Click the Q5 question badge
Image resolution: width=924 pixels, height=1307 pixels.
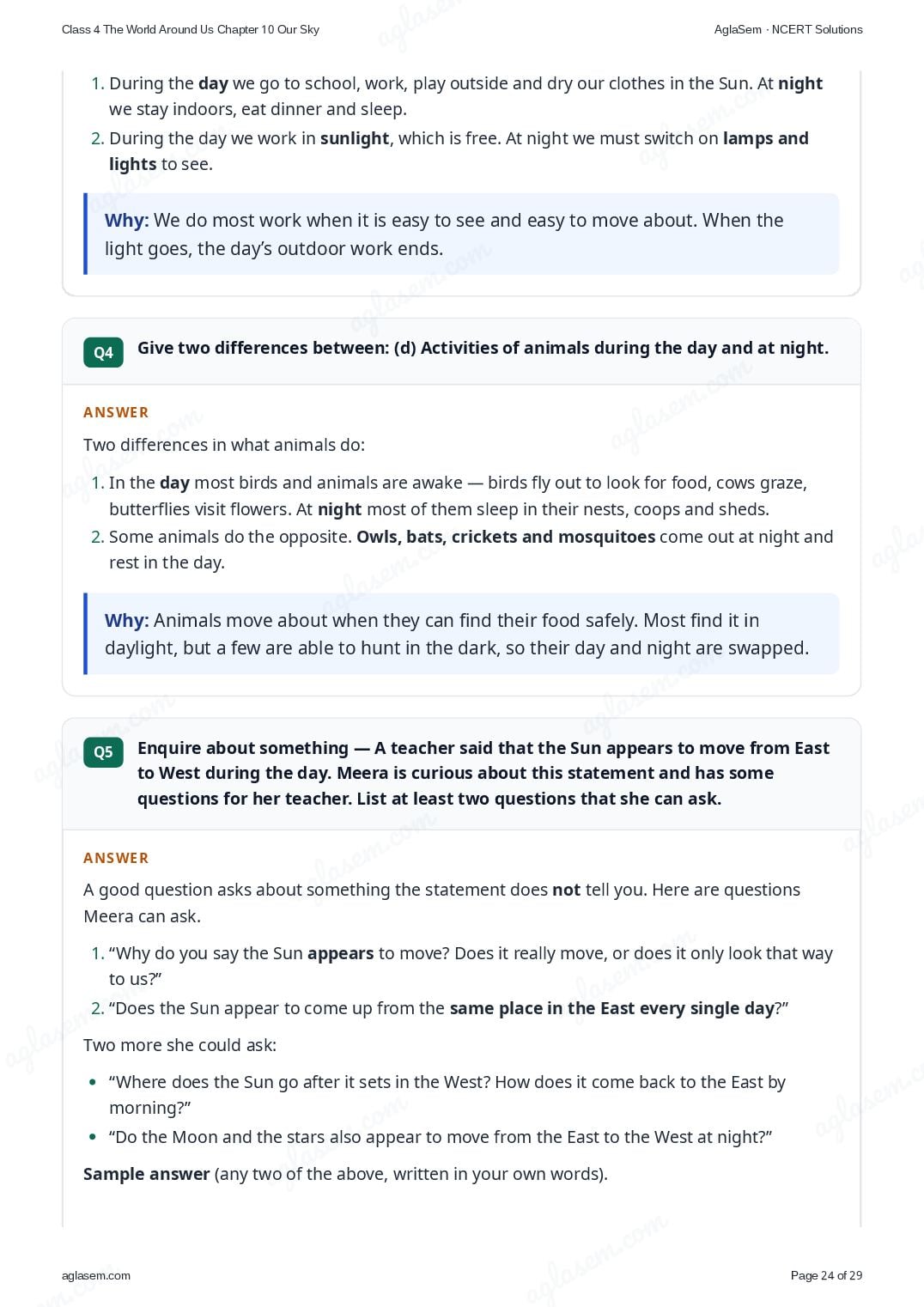click(x=103, y=752)
